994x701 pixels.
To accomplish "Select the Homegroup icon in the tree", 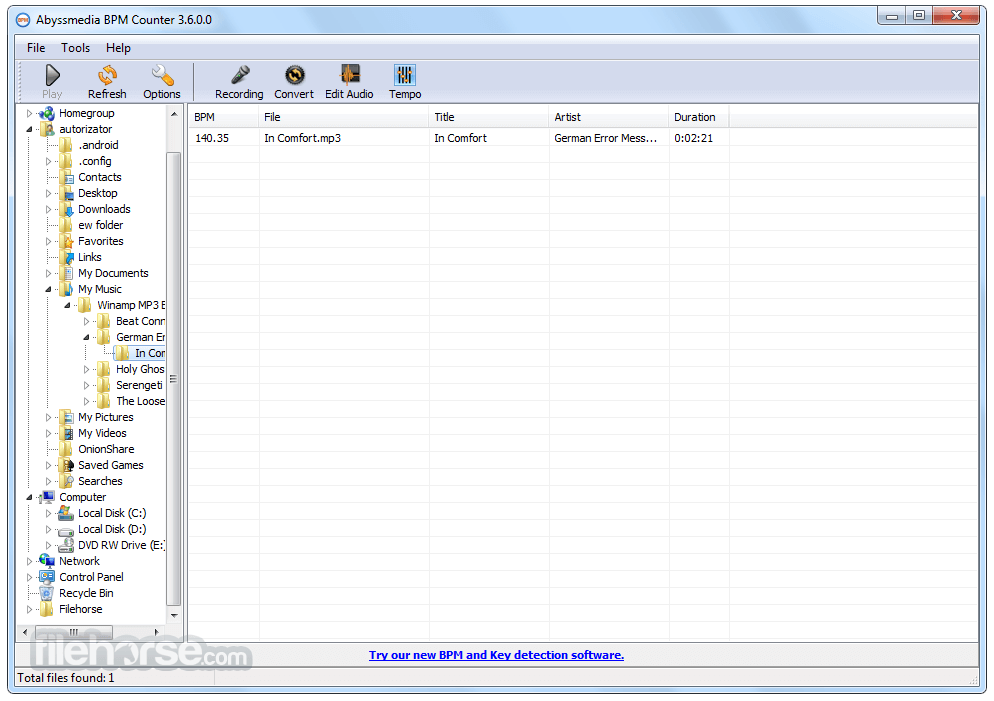I will 46,114.
